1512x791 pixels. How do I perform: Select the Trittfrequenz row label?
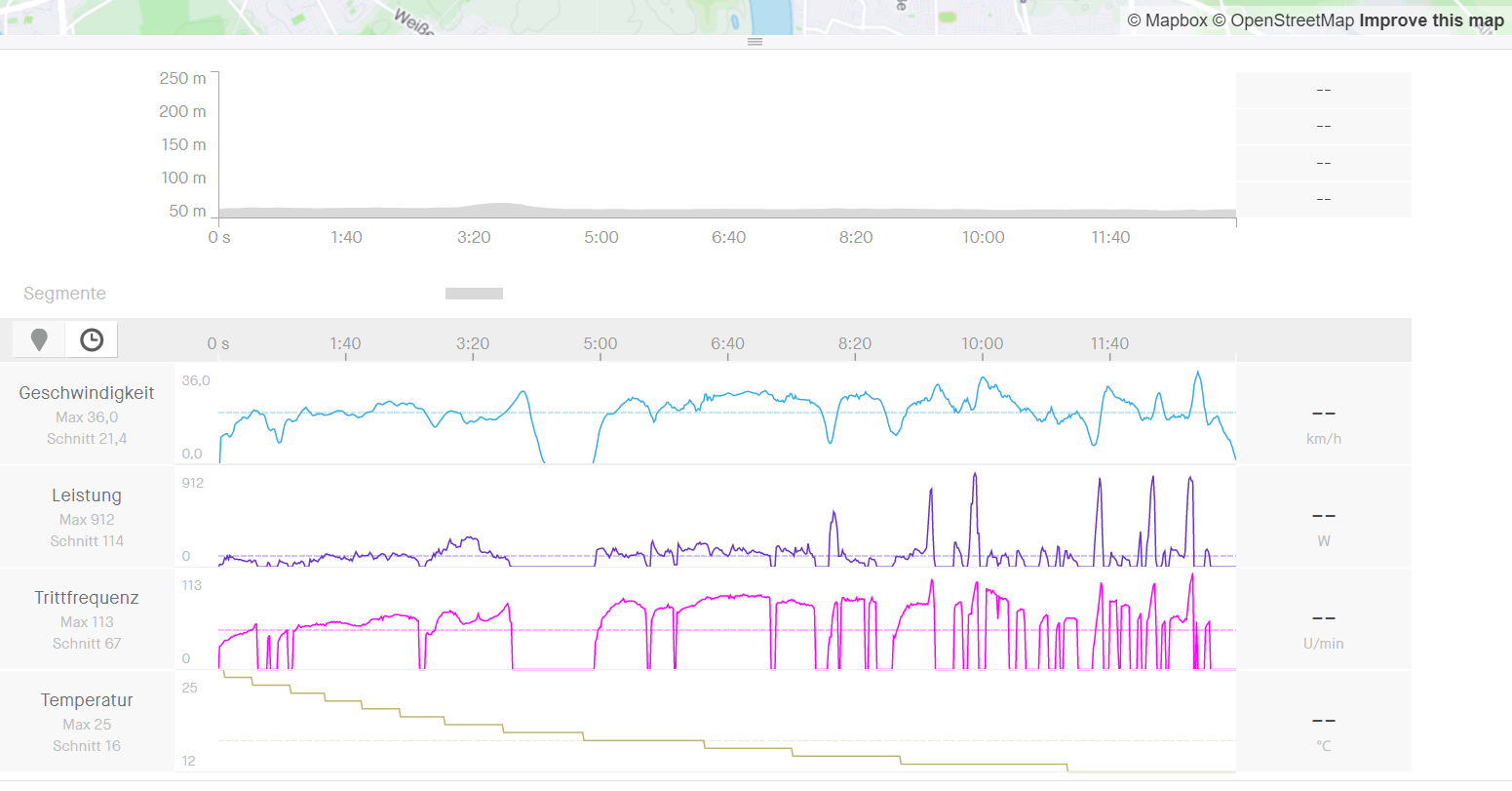coord(87,598)
